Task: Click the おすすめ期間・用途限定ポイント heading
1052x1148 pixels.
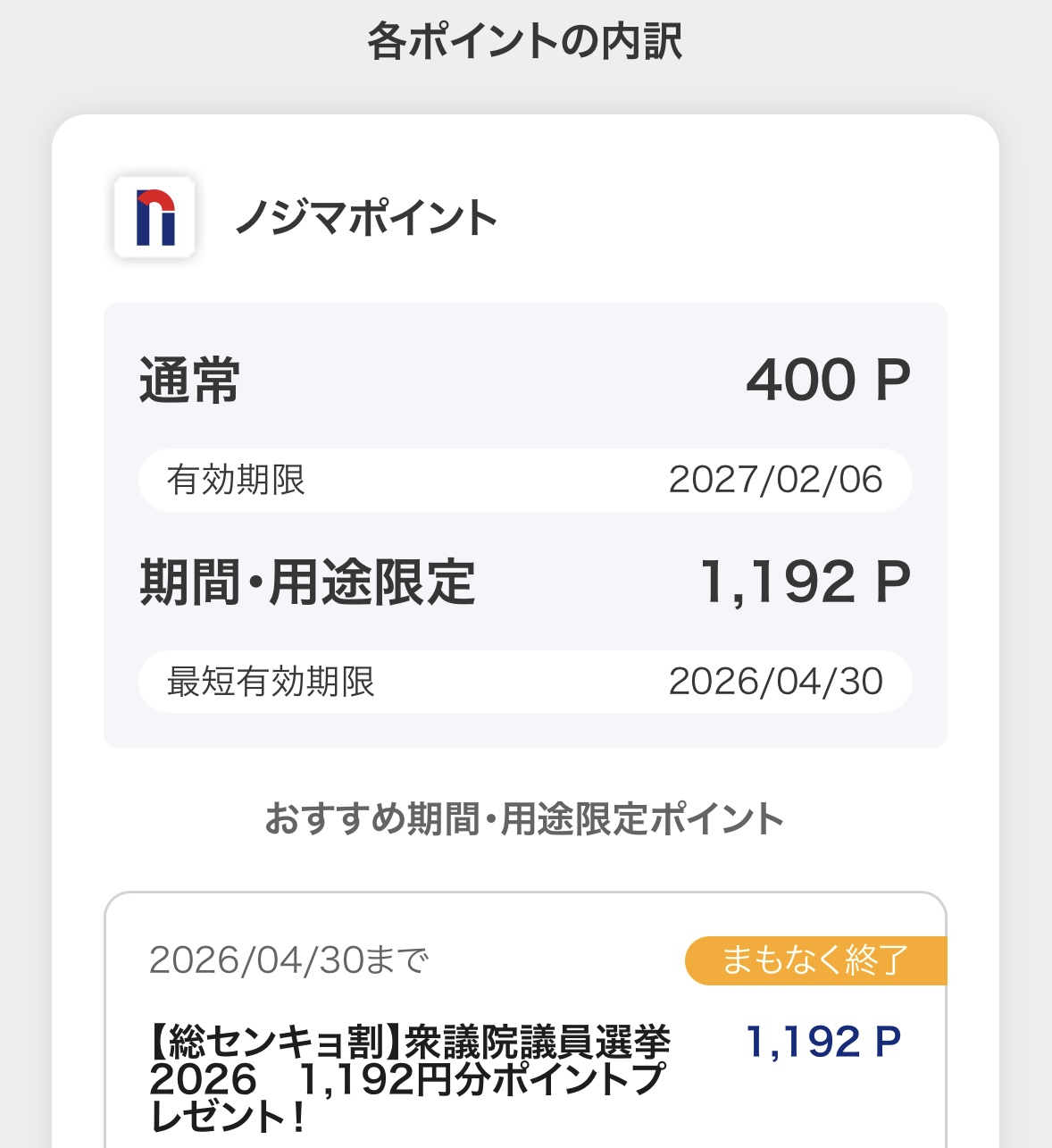Action: click(x=525, y=818)
